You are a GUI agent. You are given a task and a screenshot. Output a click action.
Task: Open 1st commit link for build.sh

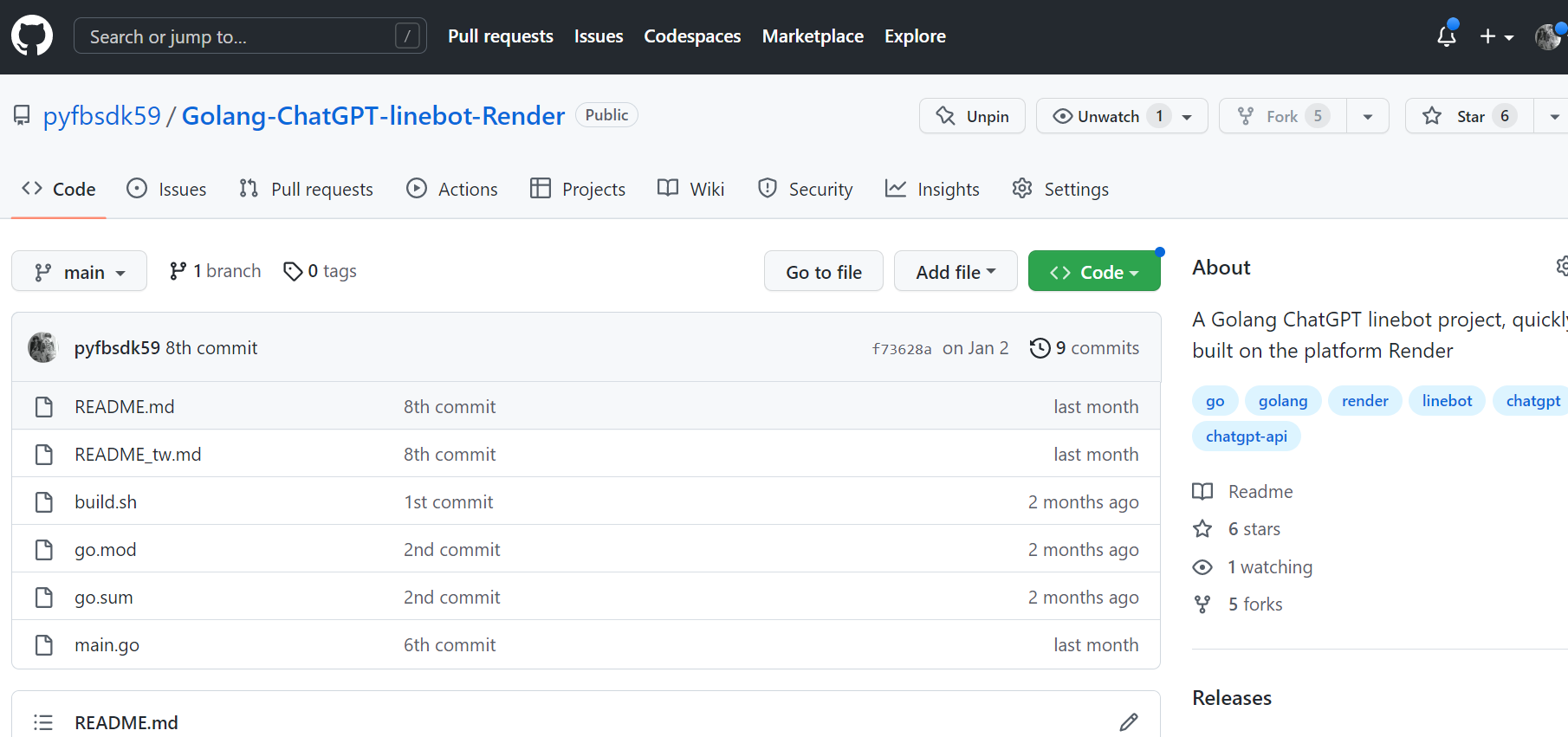tap(448, 501)
